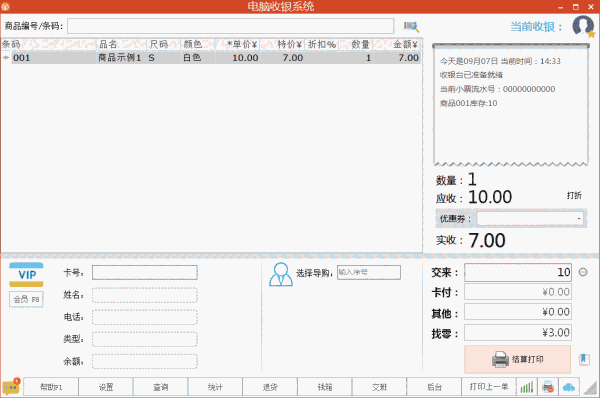Screen dimensions: 600x398
Task: Select the row cell with barcode 001
Action: (x=54, y=58)
